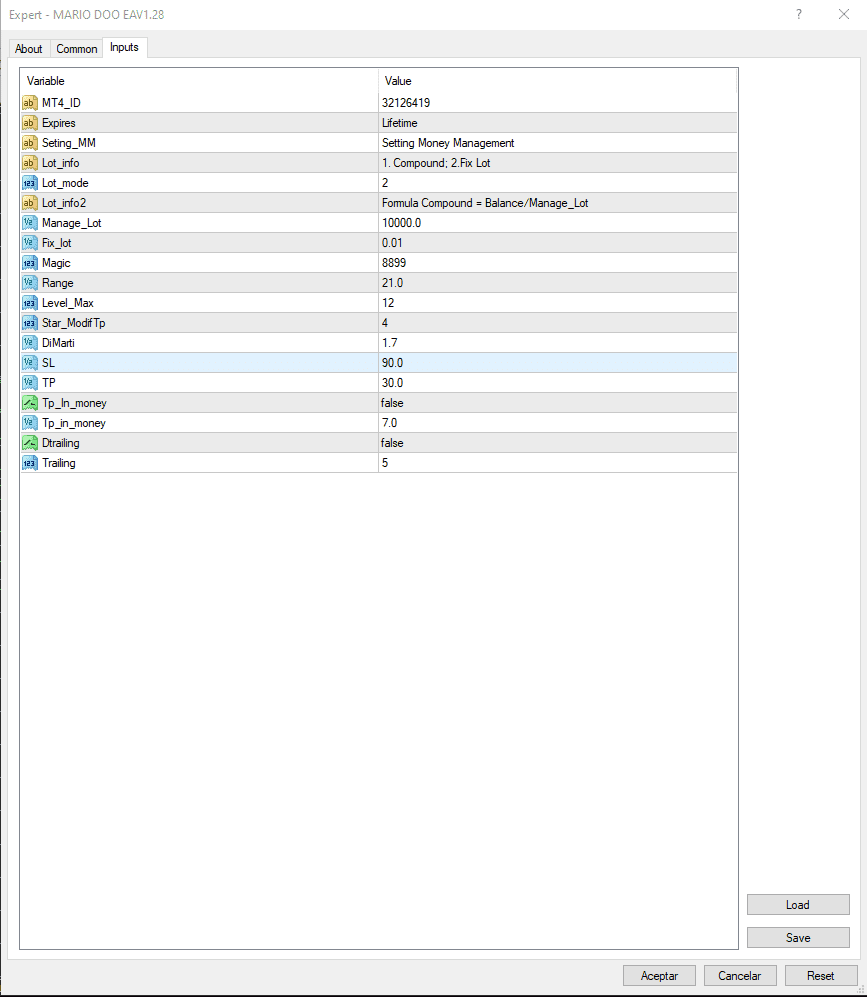Click the boolean icon beside Dtrailing
The width and height of the screenshot is (867, 997).
click(30, 443)
